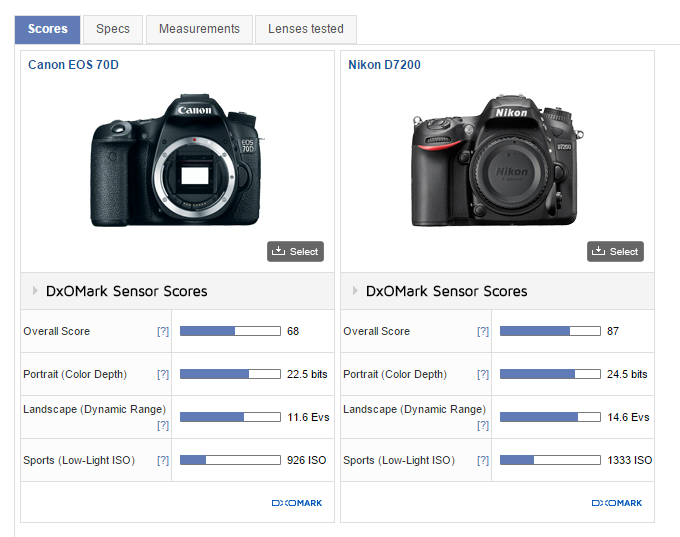Collapse Nikon DxOMark Sensor Scores section
This screenshot has height=537, width=680.
[x=355, y=291]
